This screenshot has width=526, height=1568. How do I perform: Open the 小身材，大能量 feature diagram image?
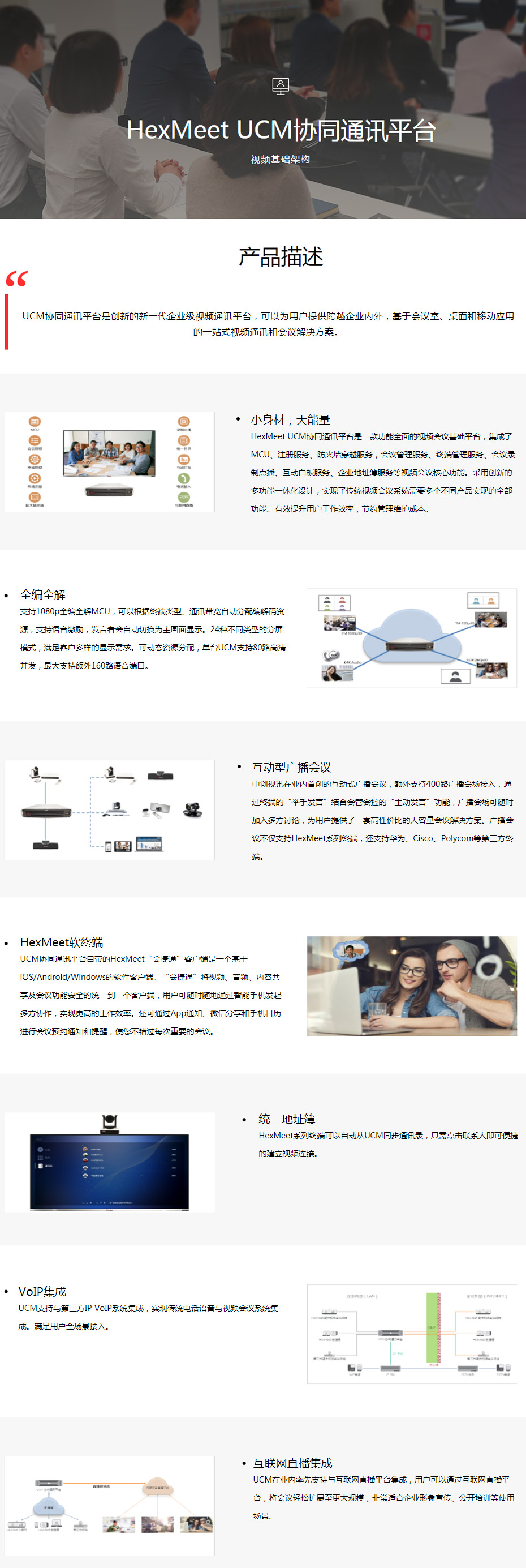pos(110,462)
